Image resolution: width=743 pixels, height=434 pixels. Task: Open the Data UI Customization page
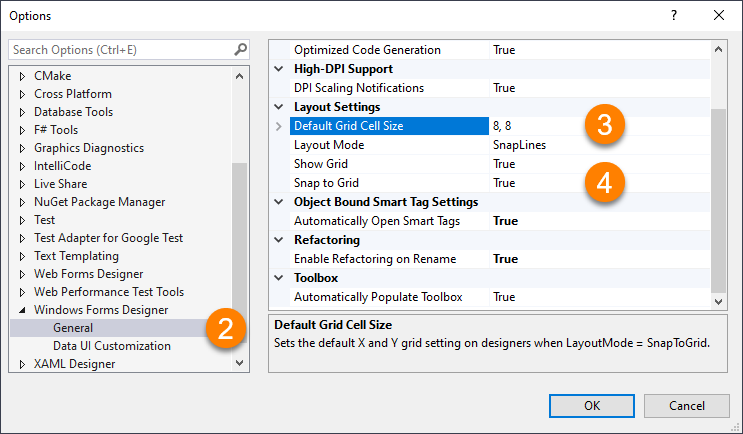[111, 346]
